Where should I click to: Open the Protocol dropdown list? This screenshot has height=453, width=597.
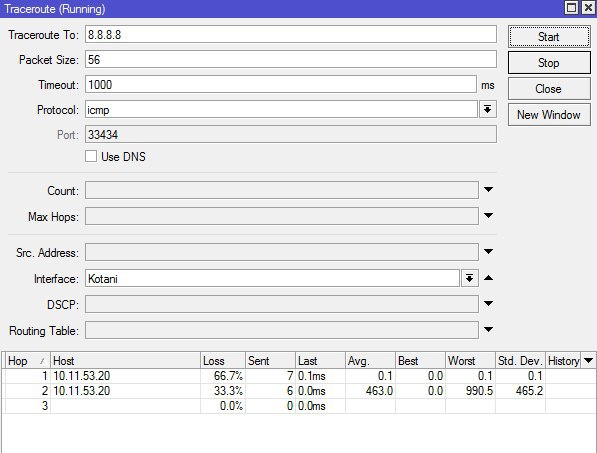click(x=487, y=110)
